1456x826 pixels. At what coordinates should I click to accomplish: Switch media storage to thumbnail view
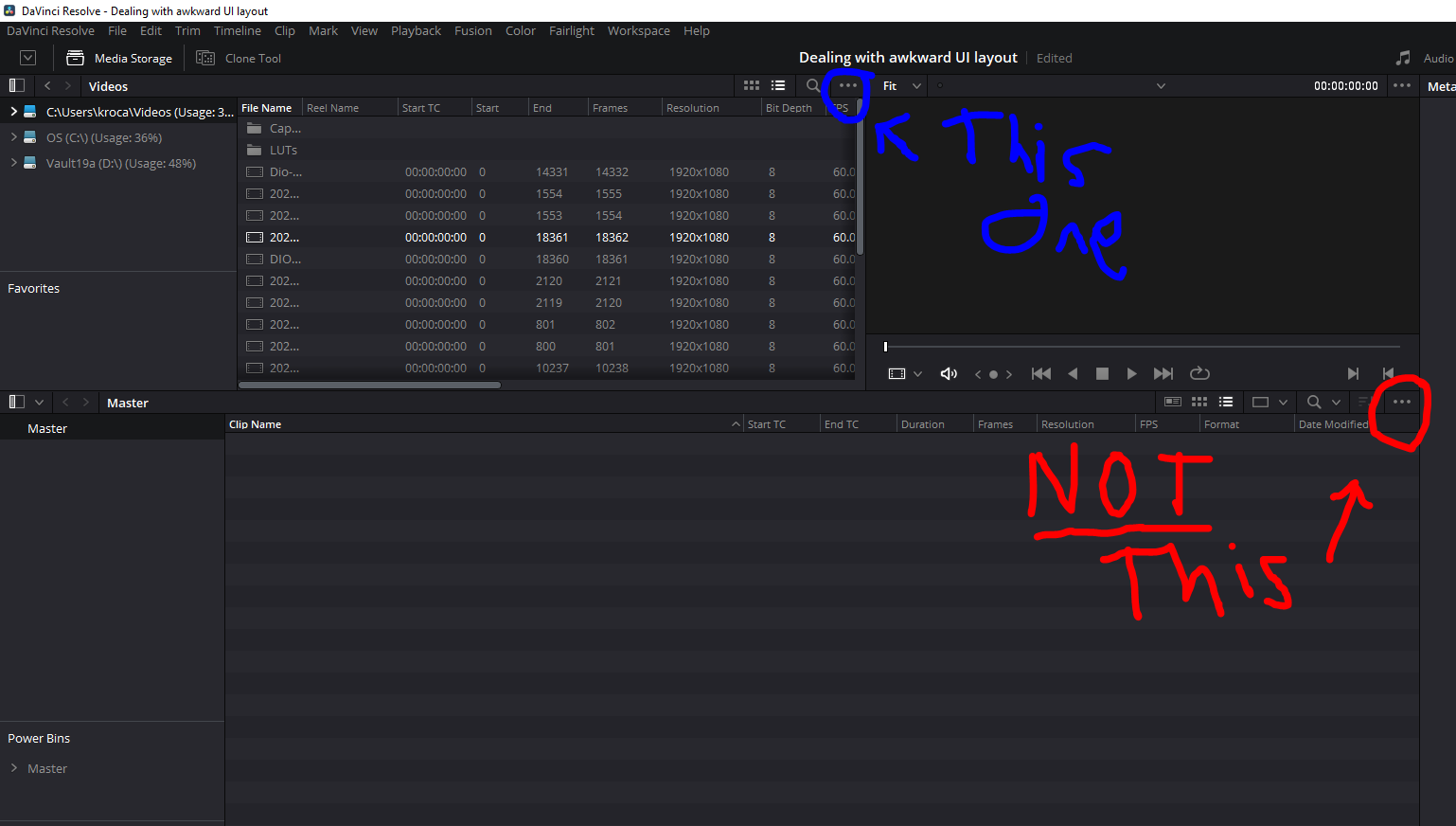coord(752,85)
